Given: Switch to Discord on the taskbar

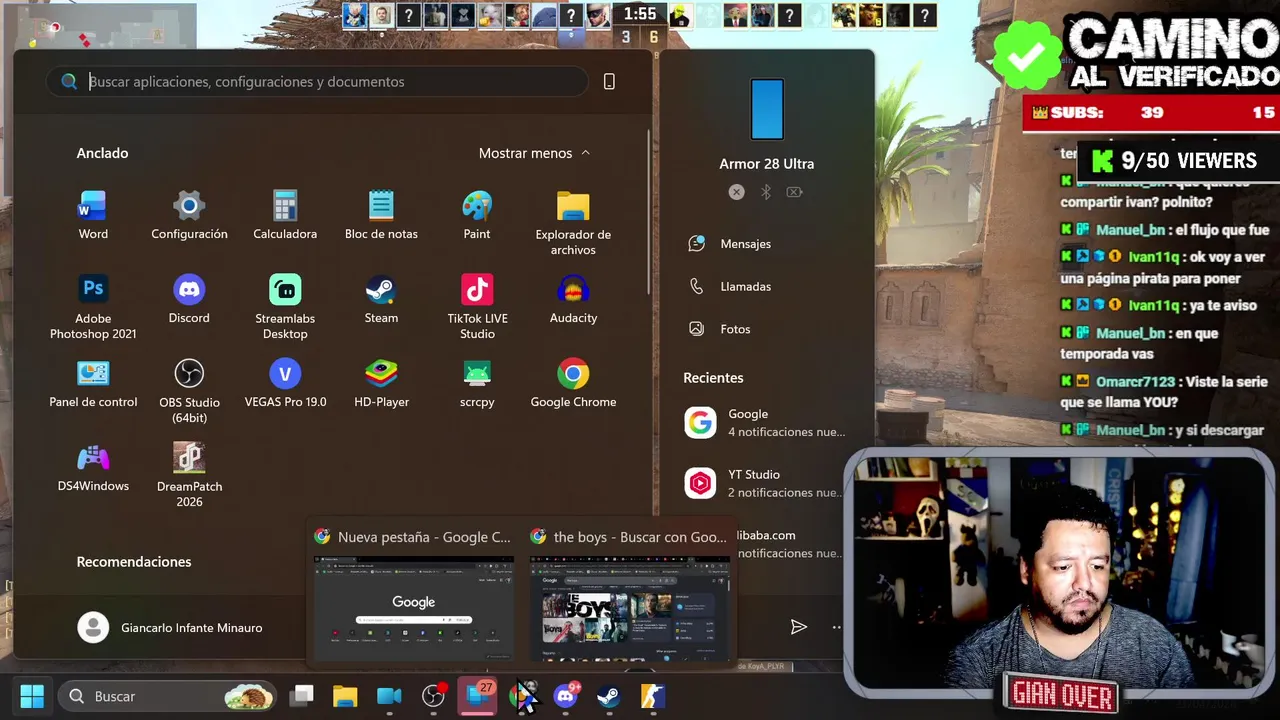Looking at the screenshot, I should pyautogui.click(x=566, y=696).
